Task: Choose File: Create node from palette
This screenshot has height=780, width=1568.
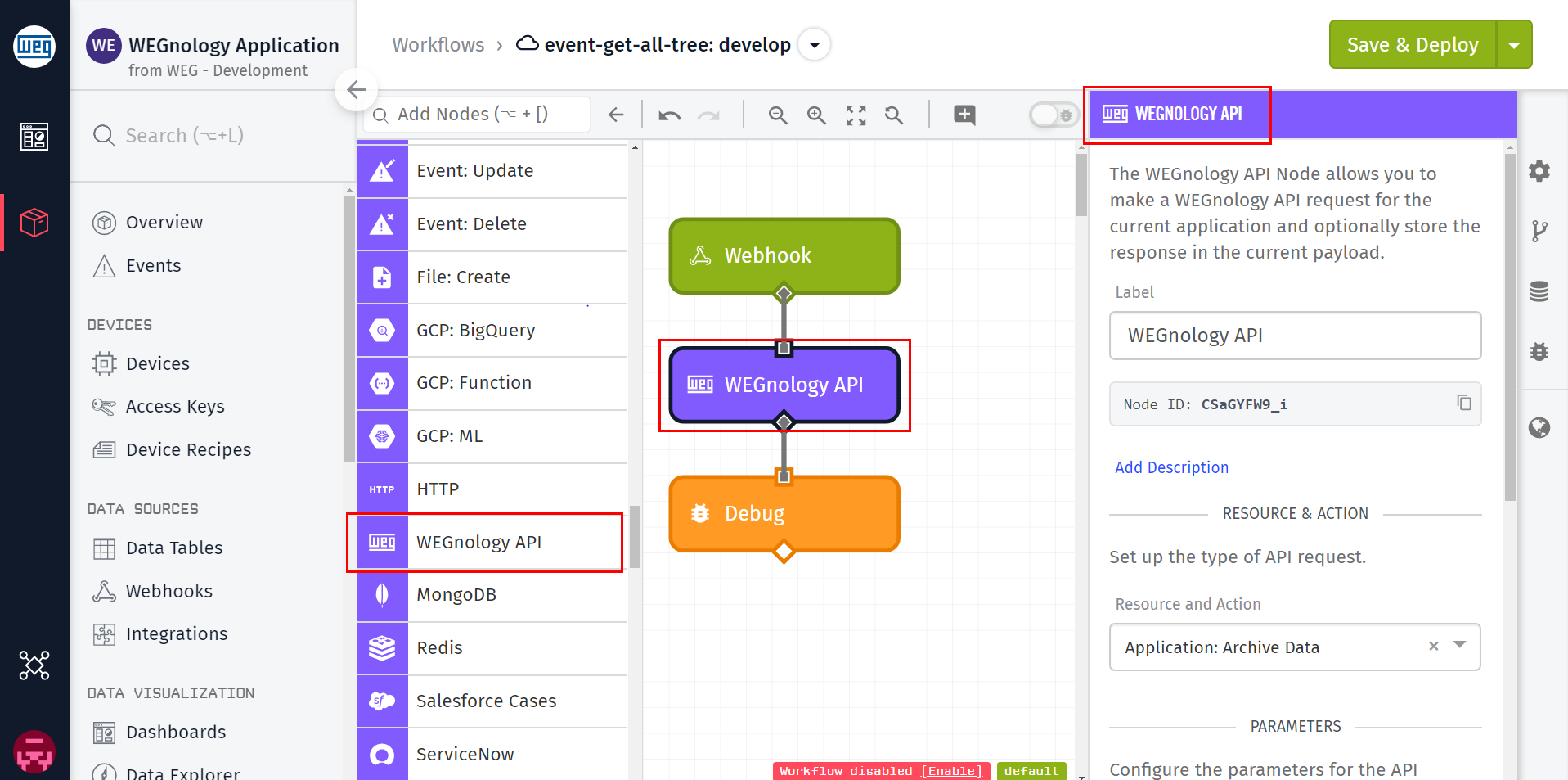Action: pos(492,277)
